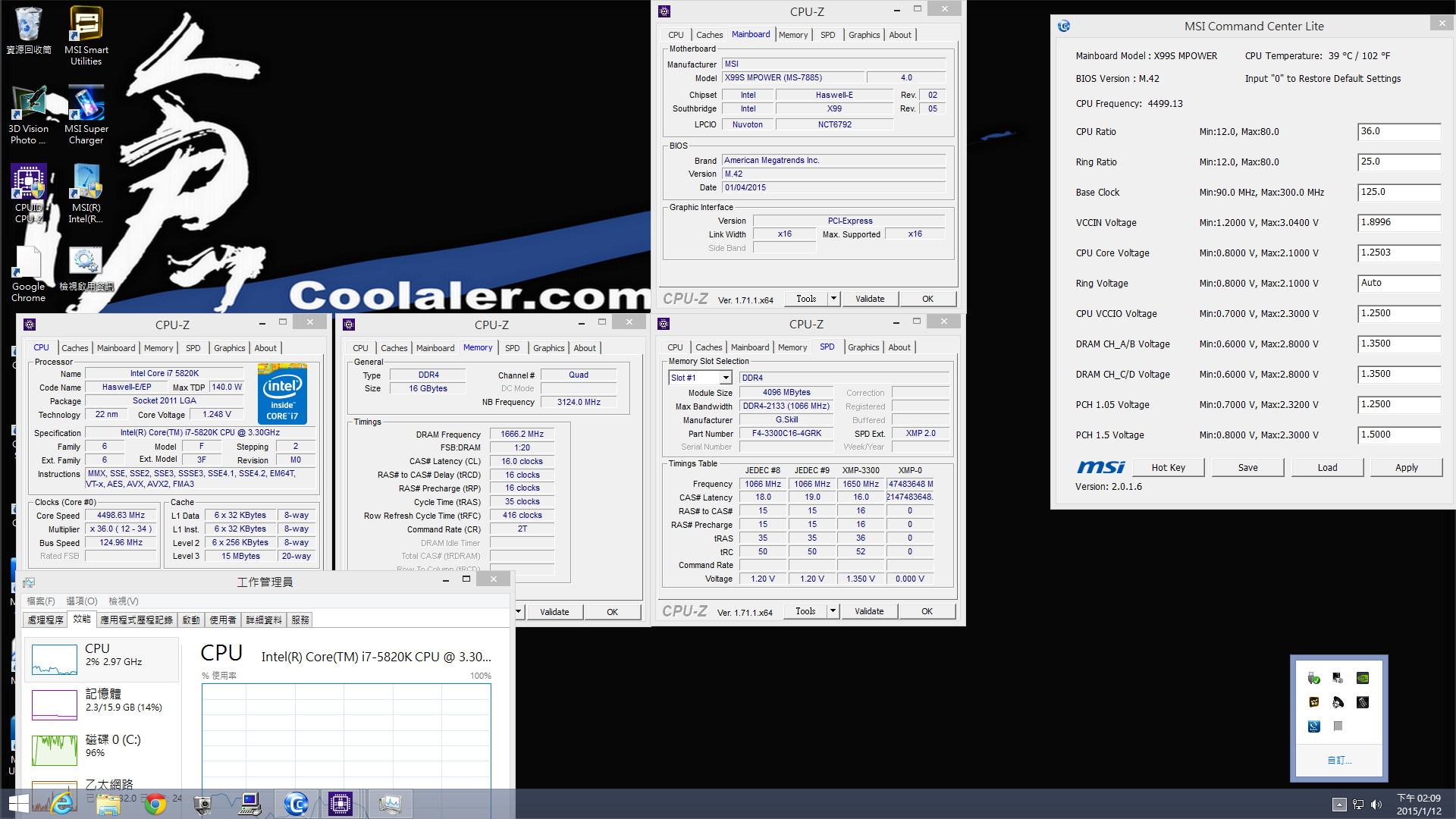Click the Apply button in MSI Command Center
Viewport: 1456px width, 819px height.
coord(1407,467)
